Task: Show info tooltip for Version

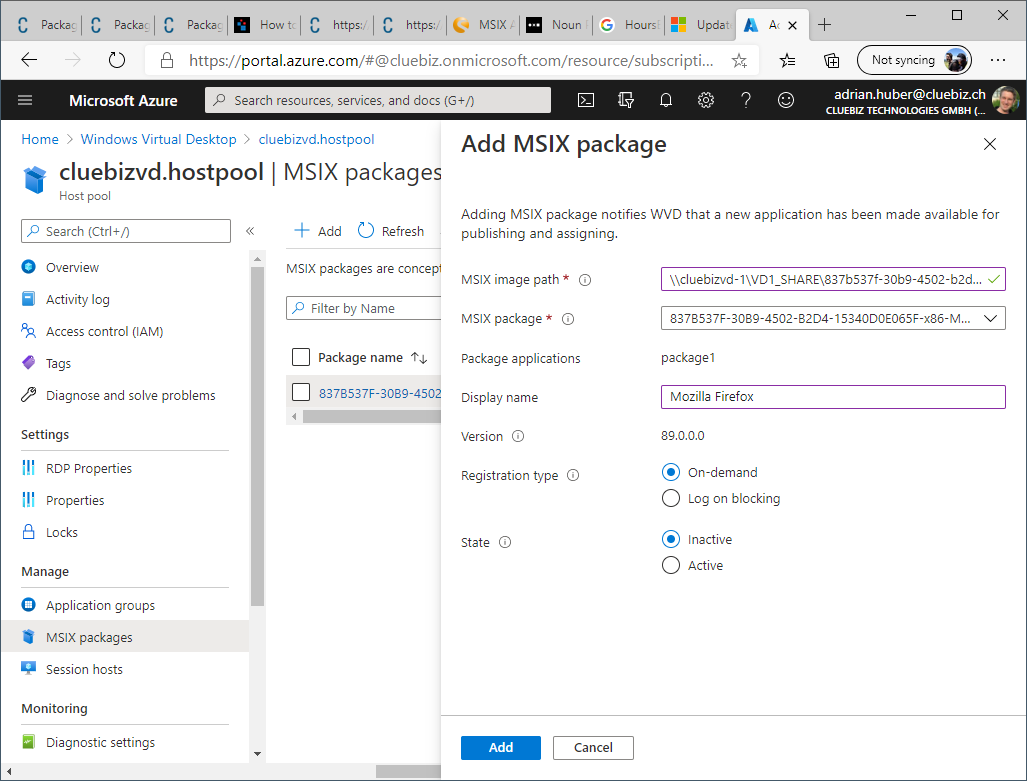Action: coord(518,436)
